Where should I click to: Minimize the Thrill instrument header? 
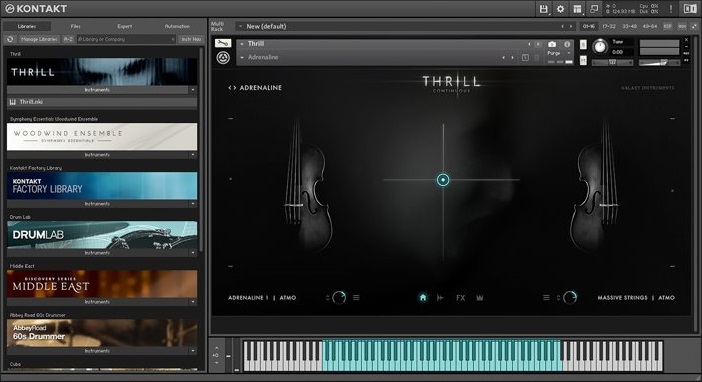(686, 47)
